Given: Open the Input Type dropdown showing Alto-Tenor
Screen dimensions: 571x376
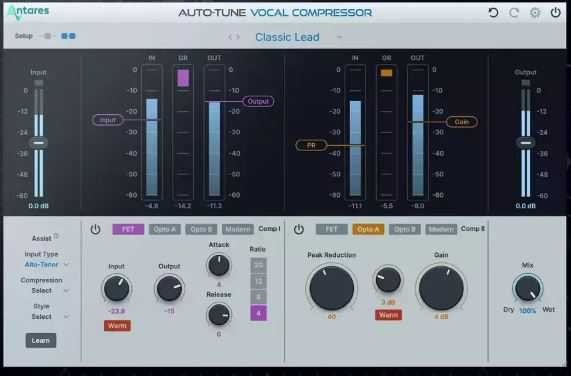Looking at the screenshot, I should click(x=46, y=265).
